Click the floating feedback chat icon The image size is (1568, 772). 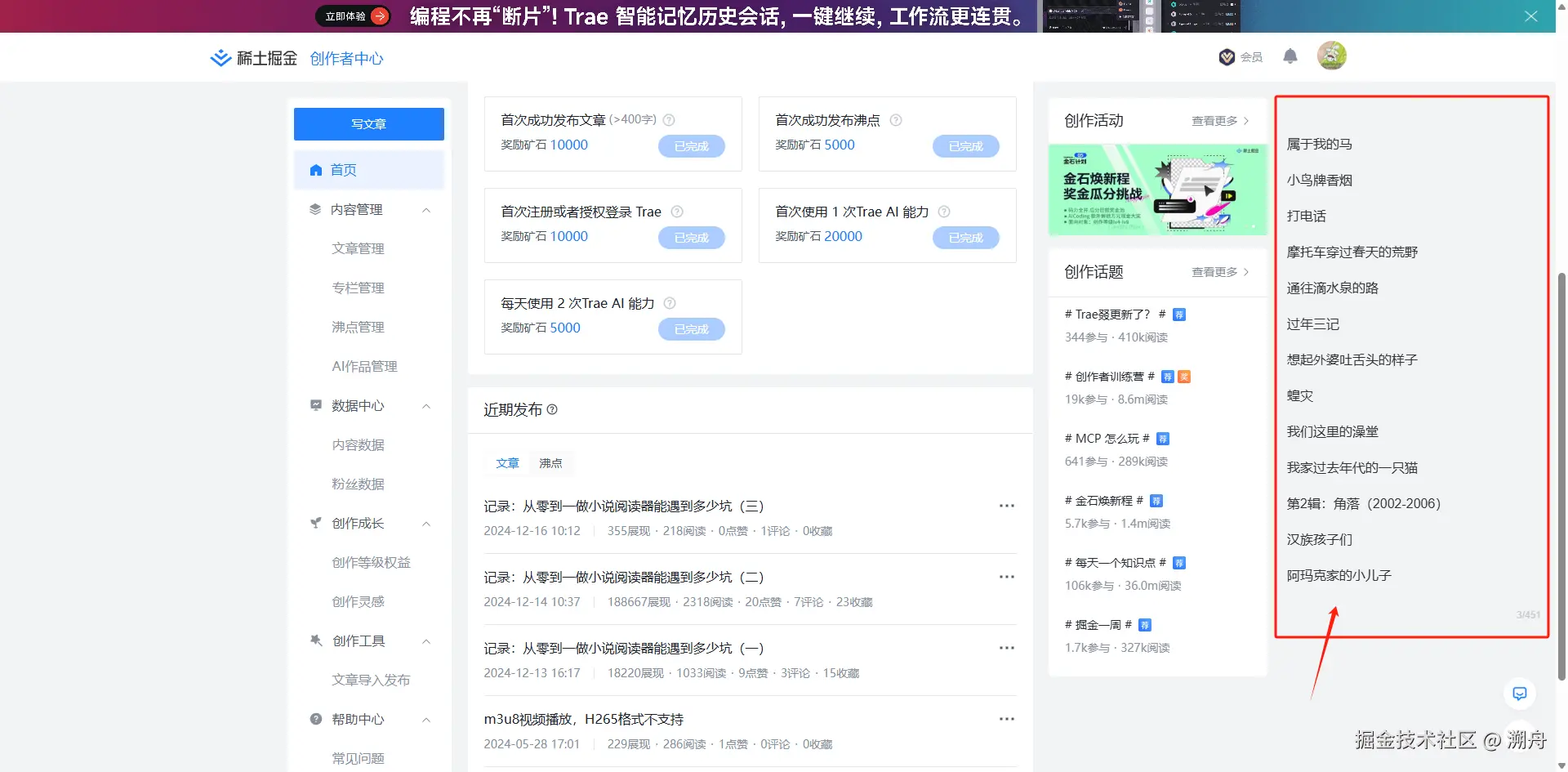point(1520,694)
